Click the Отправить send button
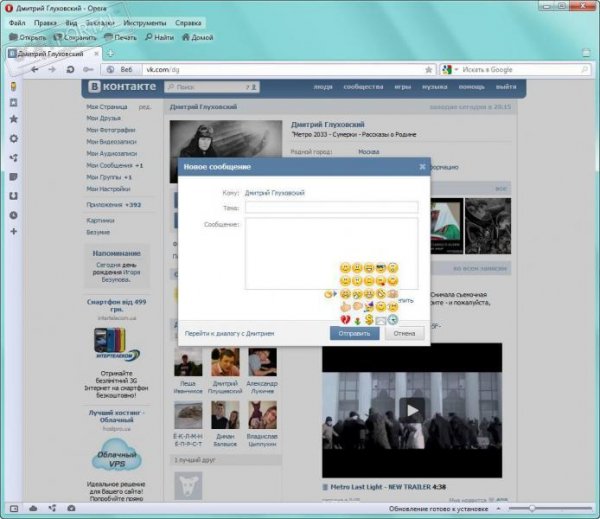The height and width of the screenshot is (519, 600). pos(354,333)
